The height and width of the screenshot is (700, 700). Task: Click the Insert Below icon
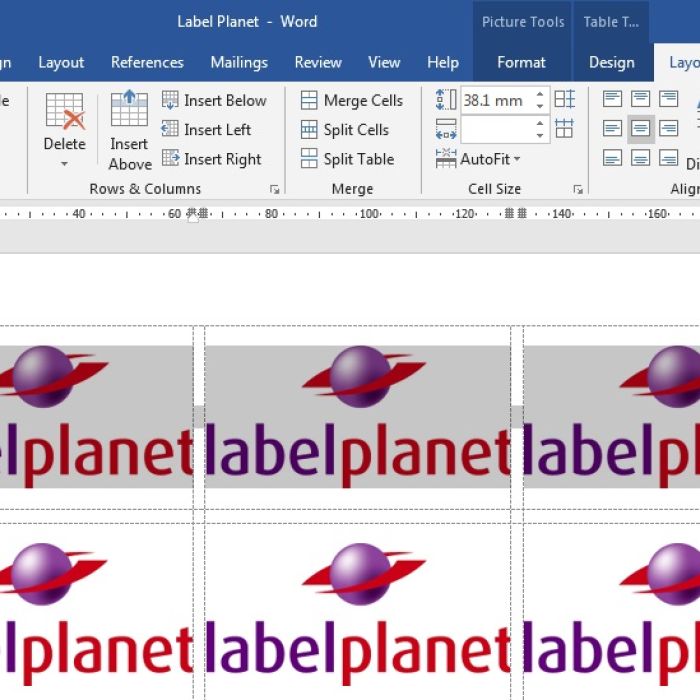170,100
